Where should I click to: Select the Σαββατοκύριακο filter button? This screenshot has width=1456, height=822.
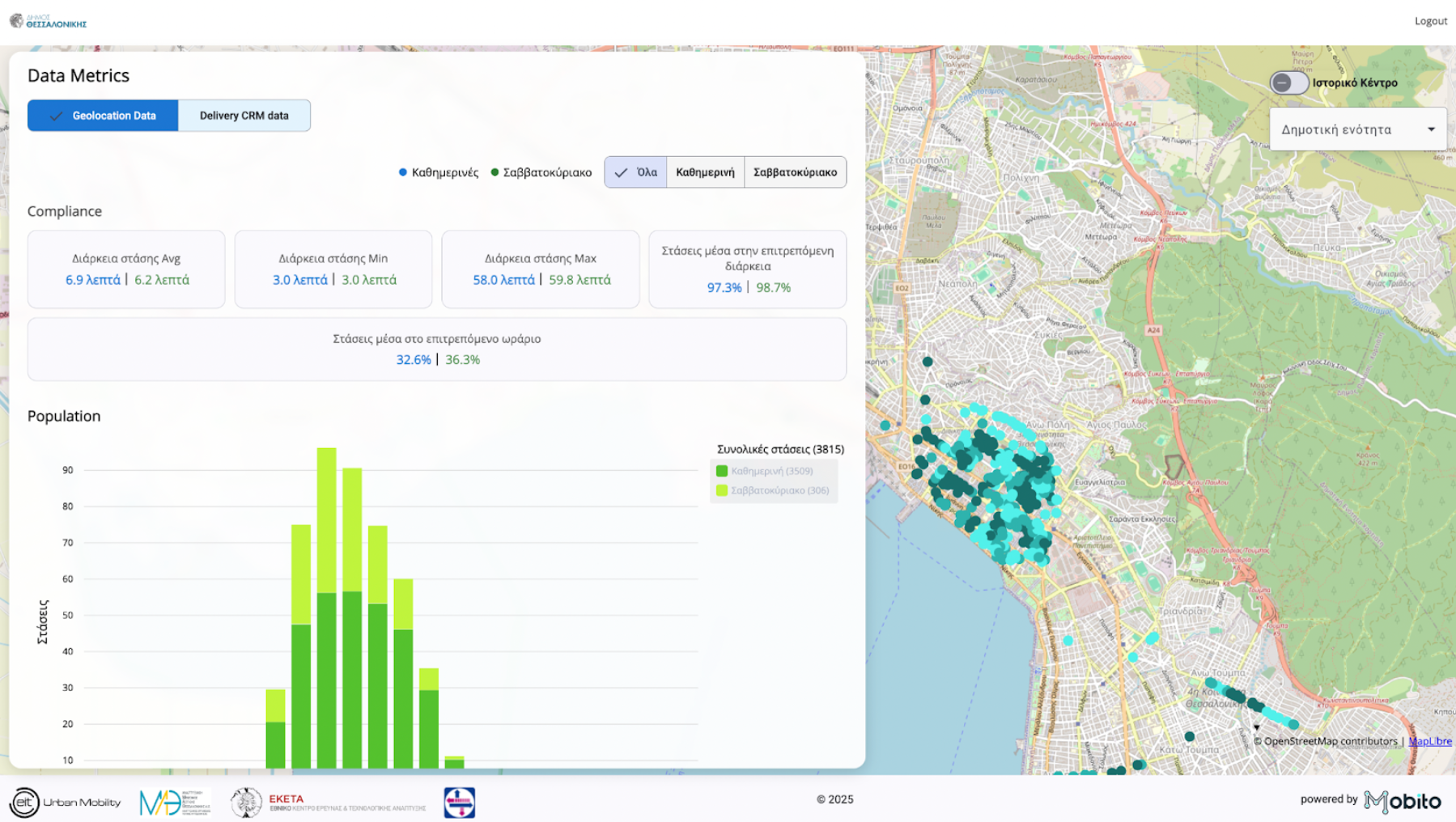pyautogui.click(x=795, y=172)
